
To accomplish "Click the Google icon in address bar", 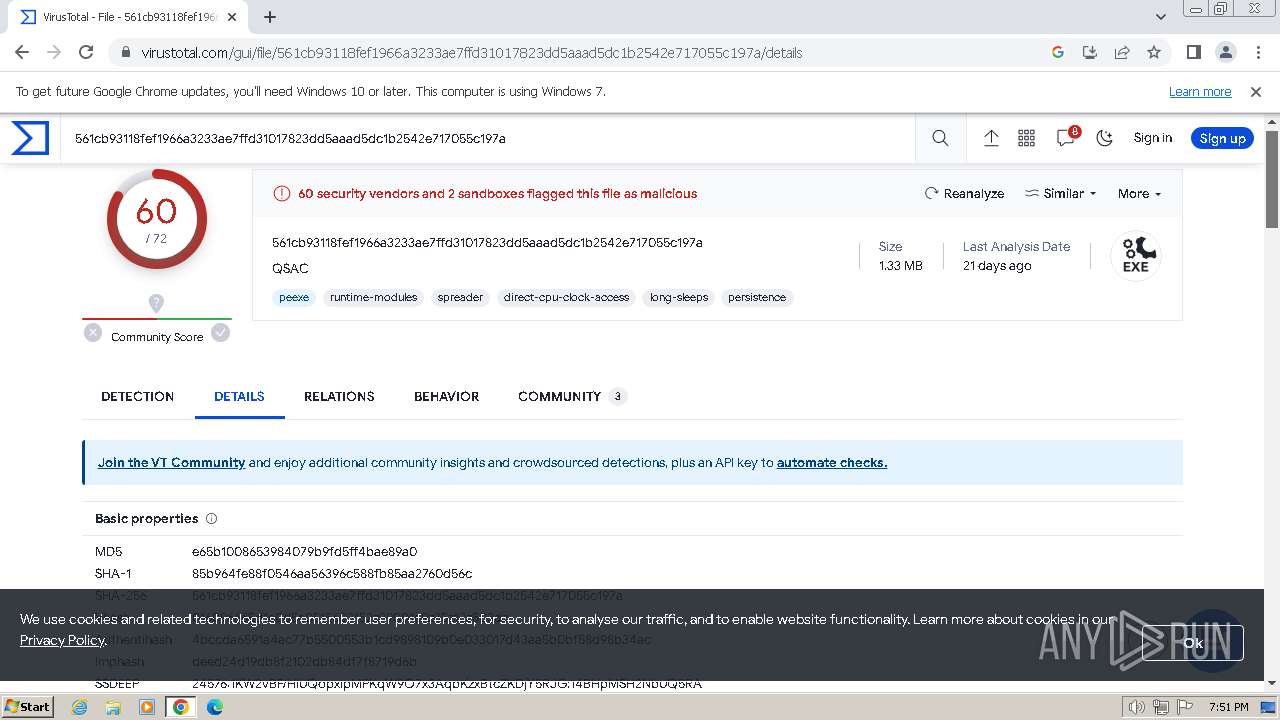I will click(x=1058, y=53).
